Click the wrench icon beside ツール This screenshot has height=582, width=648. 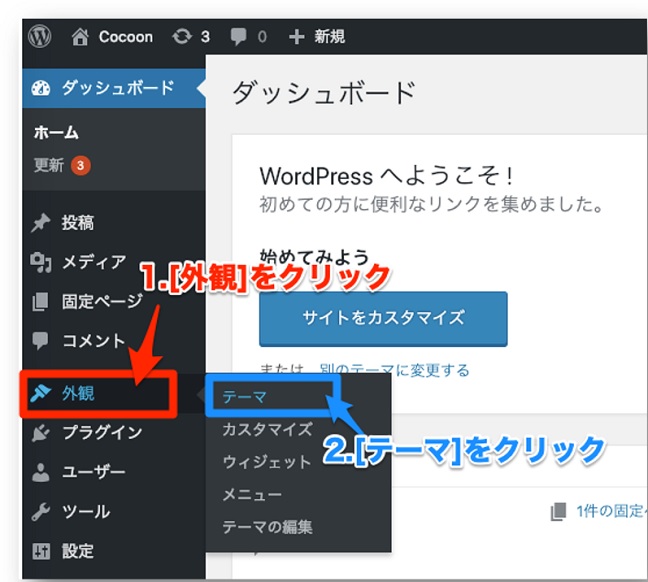click(x=40, y=512)
